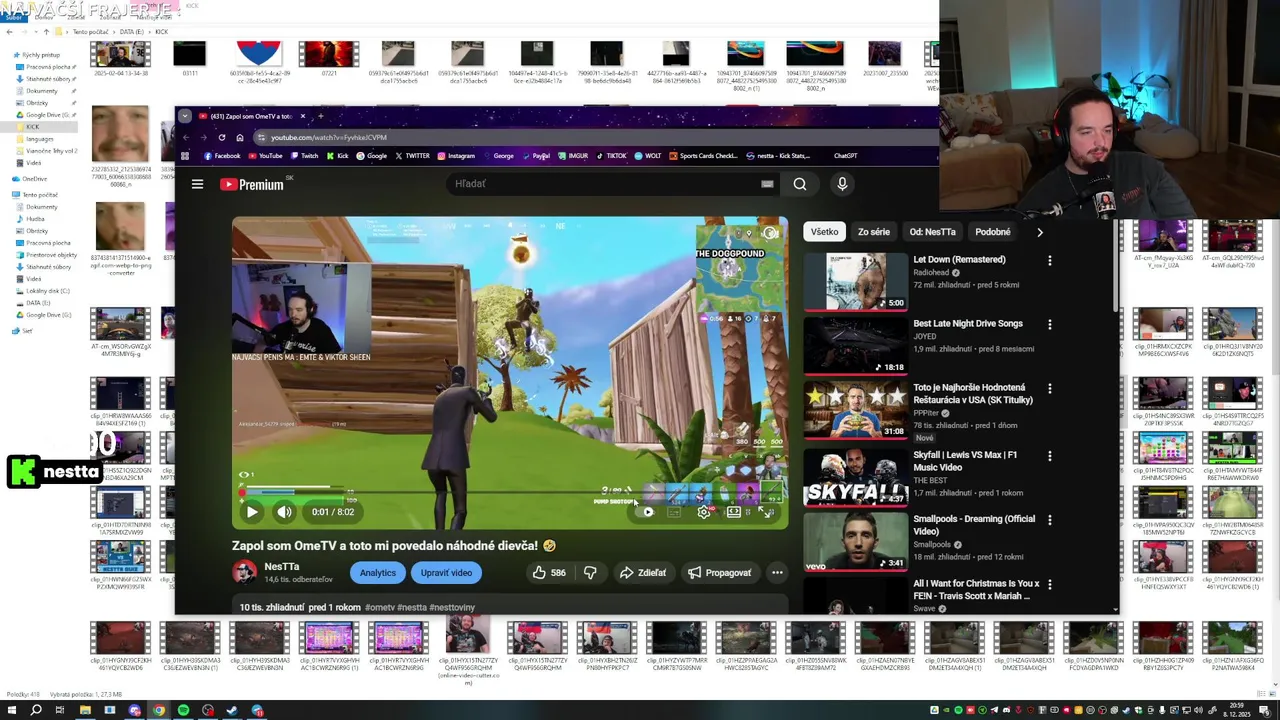The height and width of the screenshot is (720, 1280).
Task: Select Dokumenty in Explorer quick access
Action: point(41,91)
